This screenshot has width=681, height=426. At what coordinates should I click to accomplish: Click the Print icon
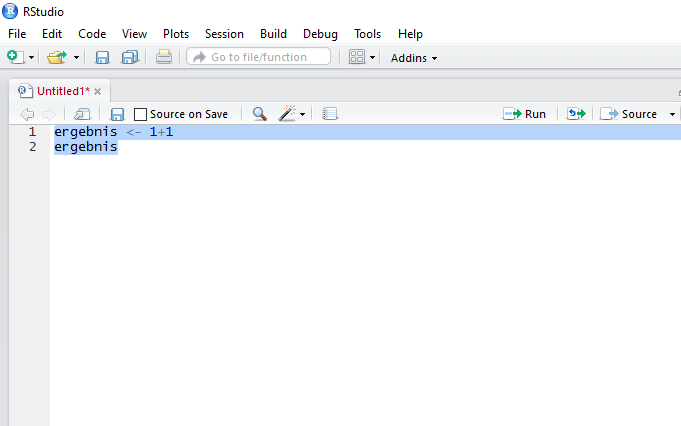pos(164,58)
